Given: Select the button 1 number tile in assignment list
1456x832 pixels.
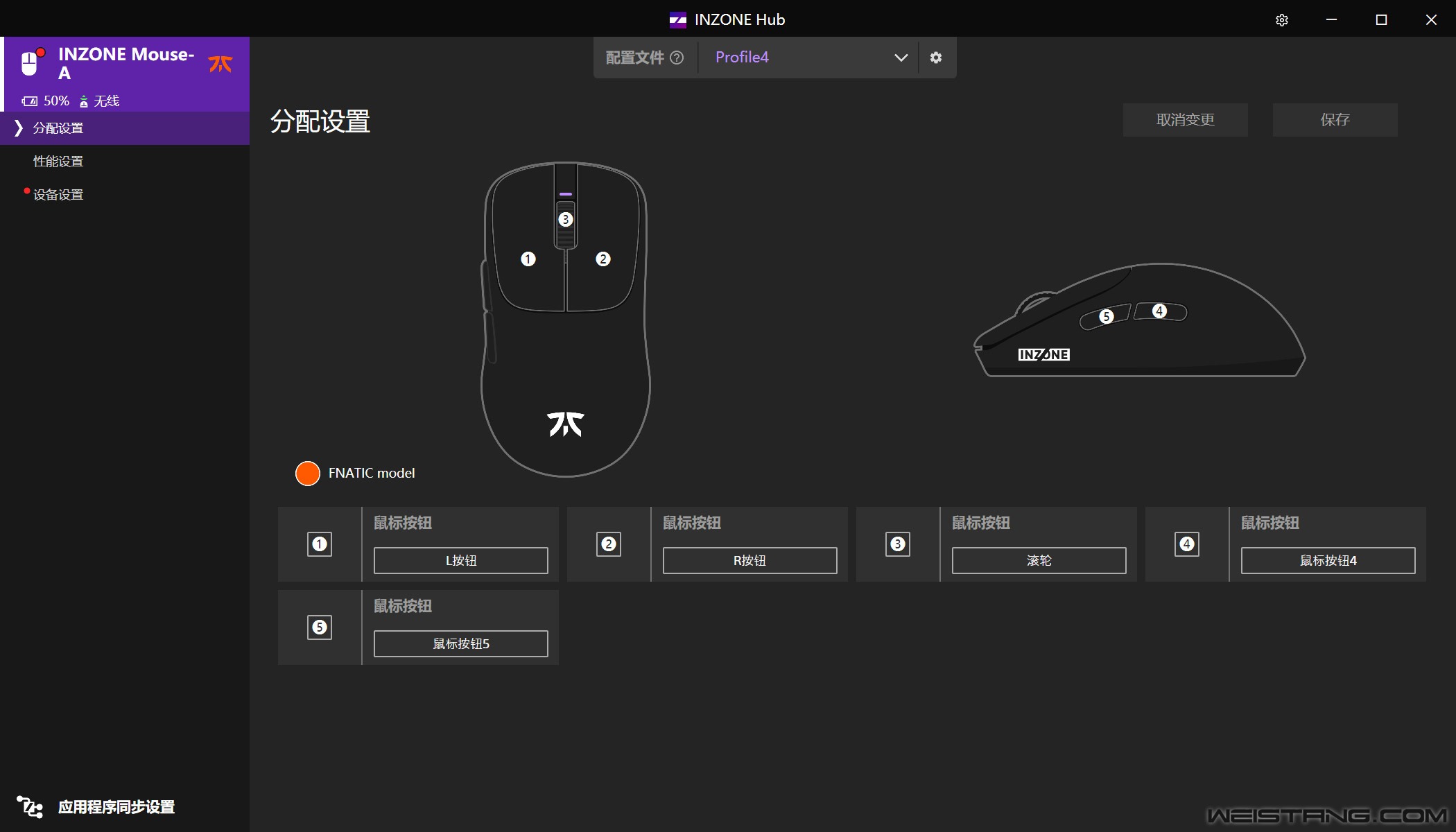Looking at the screenshot, I should coord(320,544).
